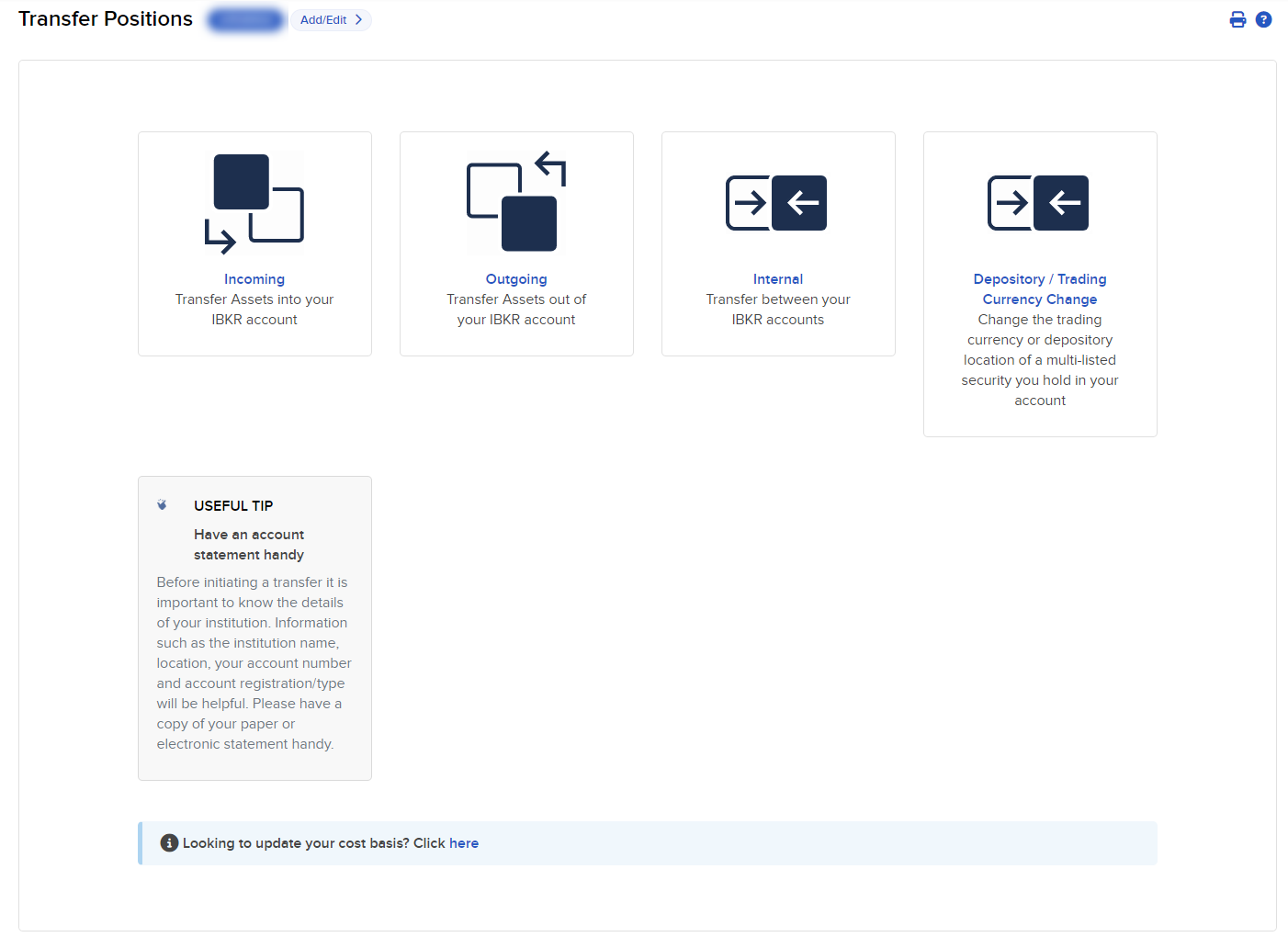Follow the 'here' link to update cost basis
Screen dimensions: 1288x937
click(464, 842)
